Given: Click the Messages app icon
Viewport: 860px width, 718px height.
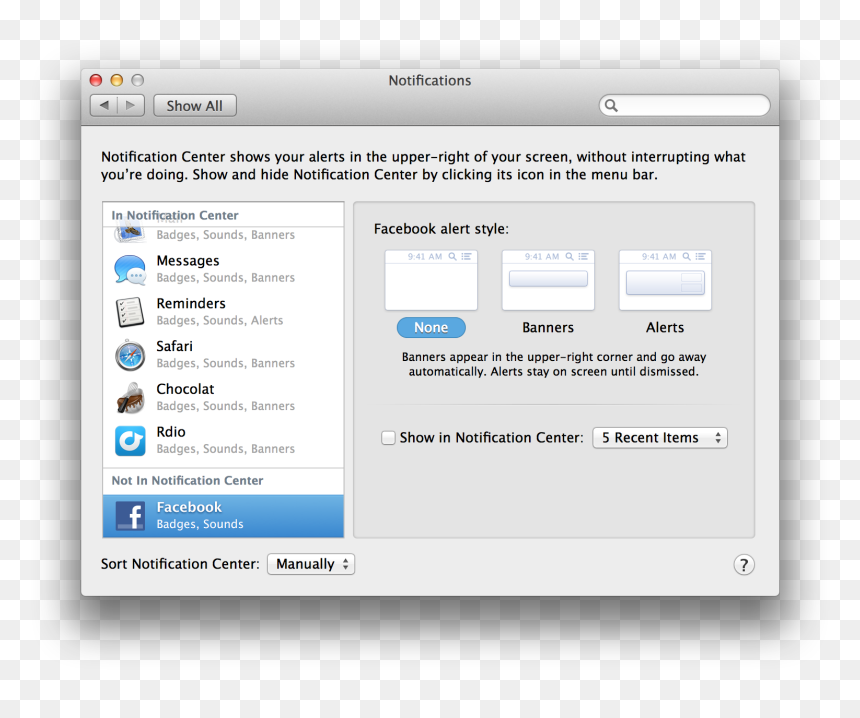Looking at the screenshot, I should pos(130,269).
